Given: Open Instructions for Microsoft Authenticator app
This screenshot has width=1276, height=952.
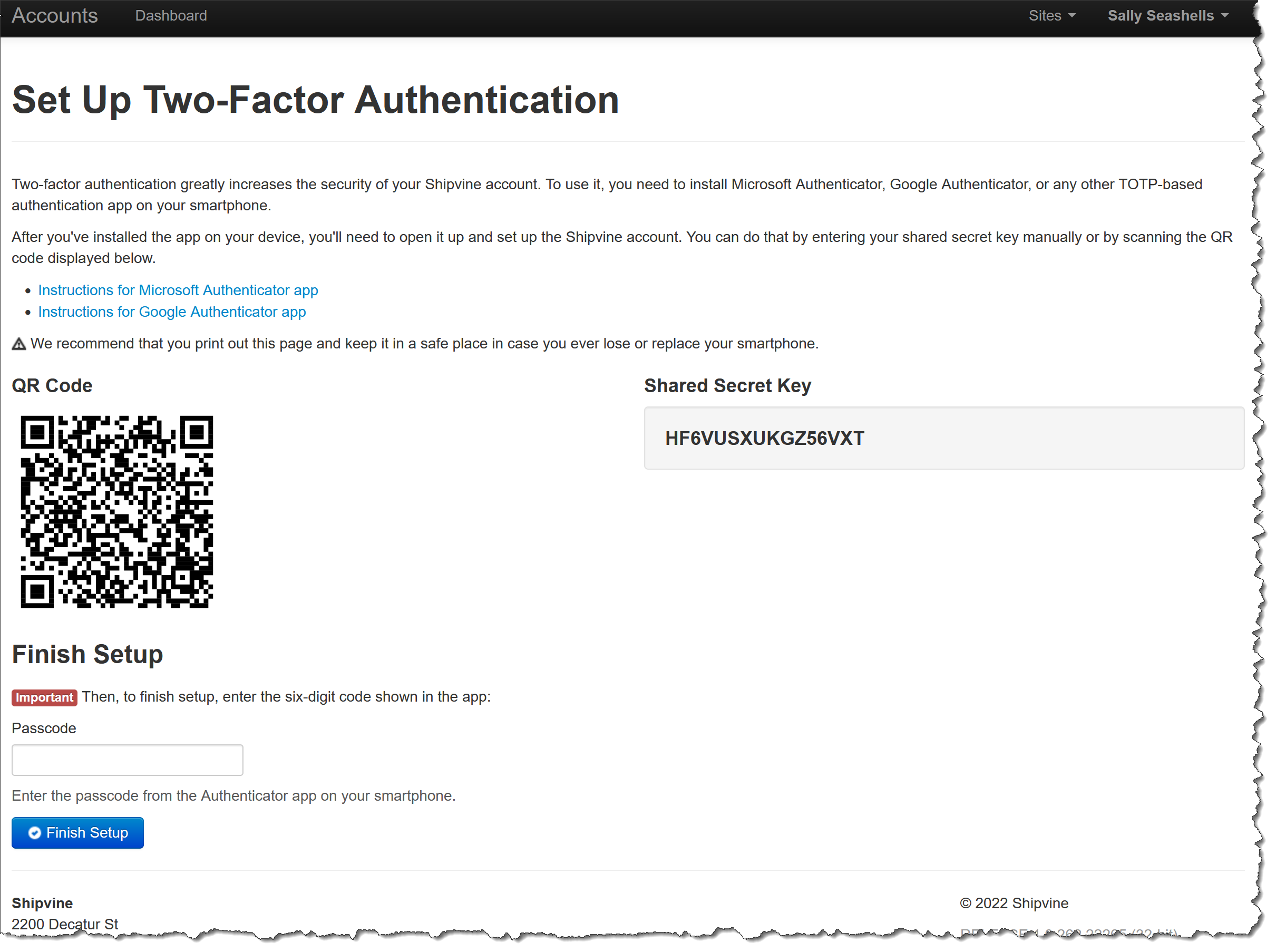Looking at the screenshot, I should 178,290.
